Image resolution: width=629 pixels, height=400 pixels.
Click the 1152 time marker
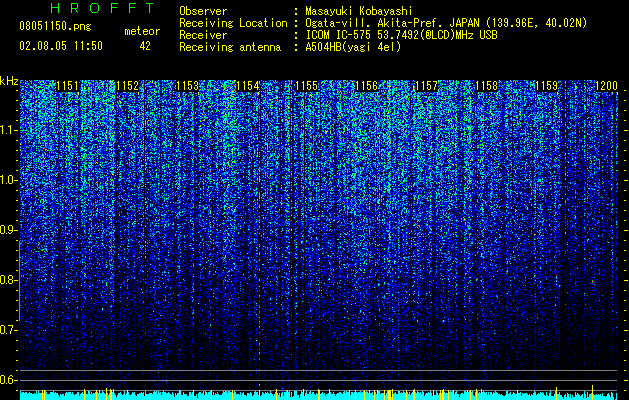(x=128, y=86)
